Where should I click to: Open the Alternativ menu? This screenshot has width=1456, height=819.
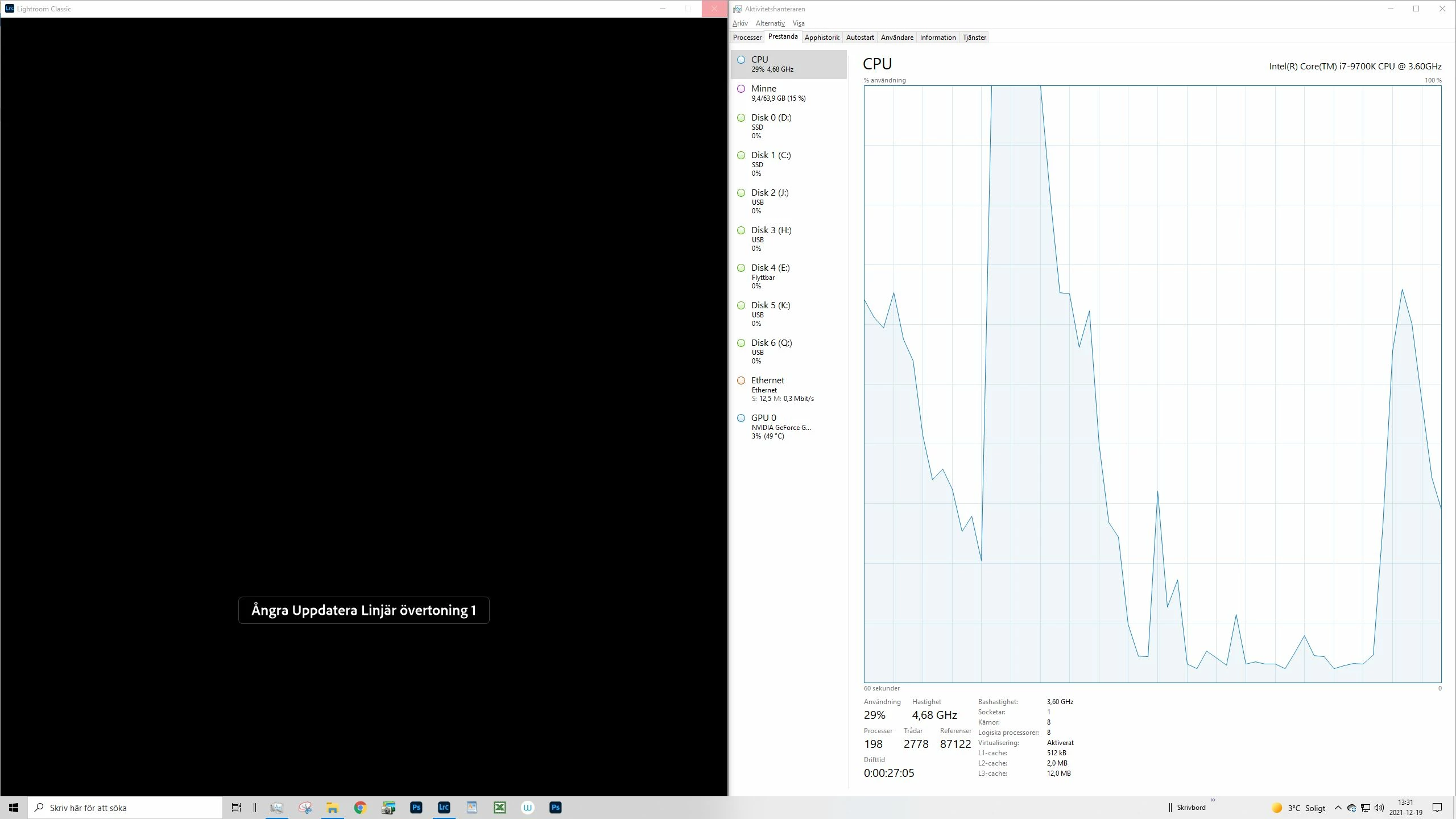[770, 23]
